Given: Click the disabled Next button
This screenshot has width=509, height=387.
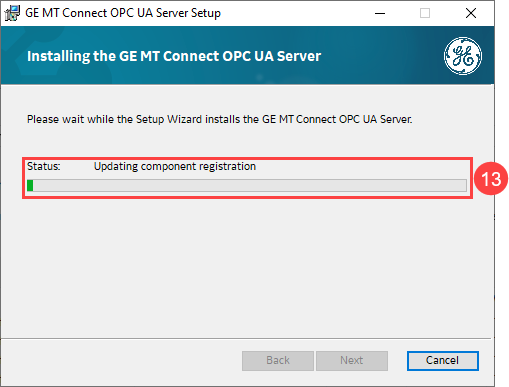Looking at the screenshot, I should [x=352, y=360].
